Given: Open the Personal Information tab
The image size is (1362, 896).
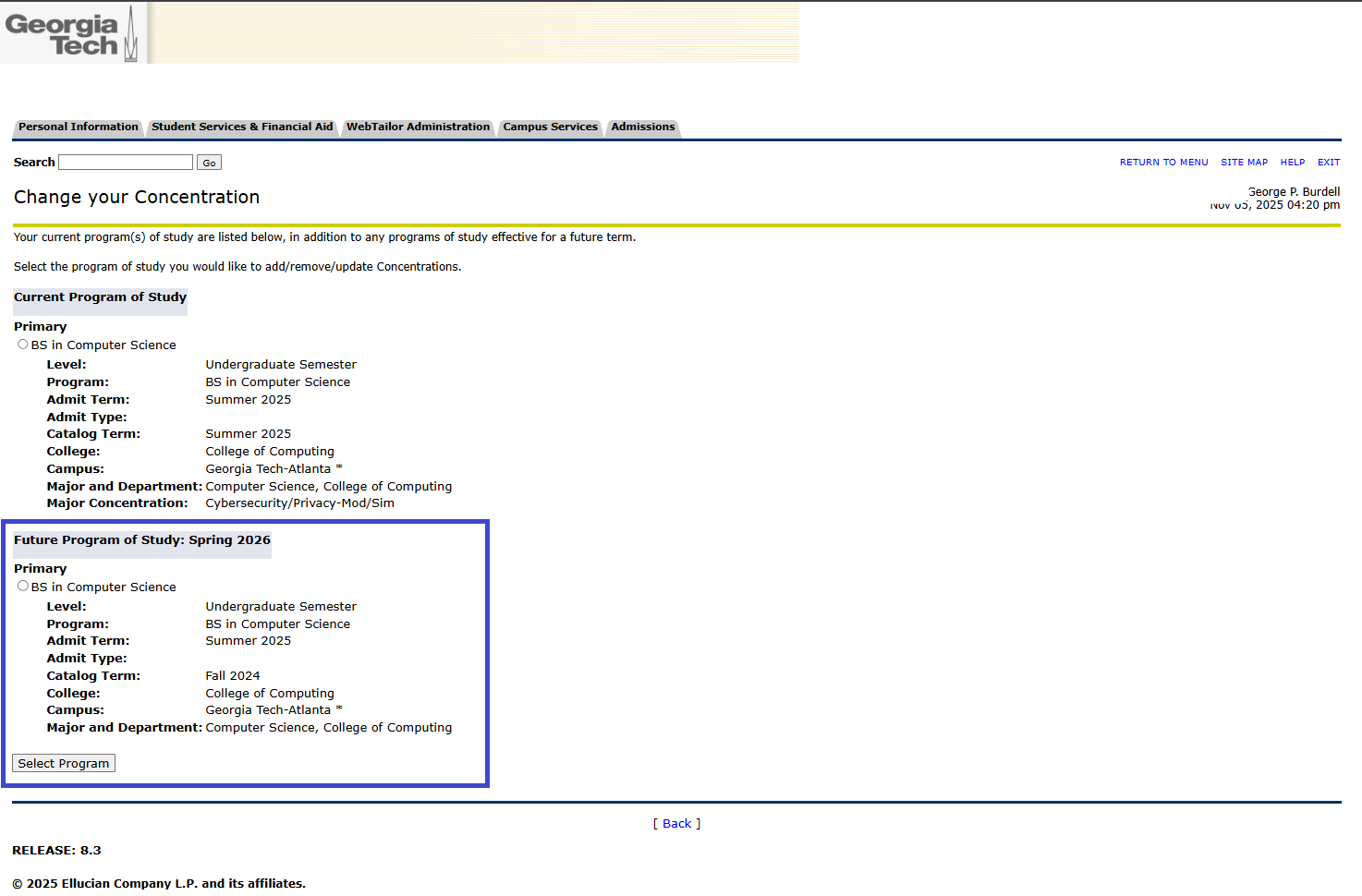Looking at the screenshot, I should pyautogui.click(x=79, y=127).
